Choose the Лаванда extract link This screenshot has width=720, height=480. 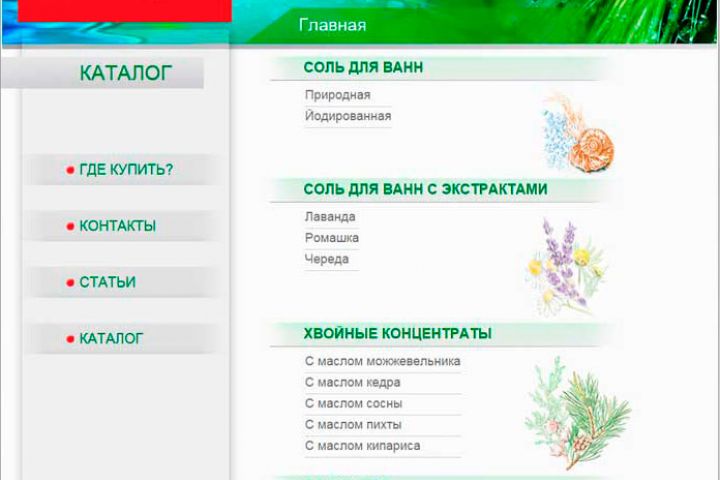click(330, 217)
